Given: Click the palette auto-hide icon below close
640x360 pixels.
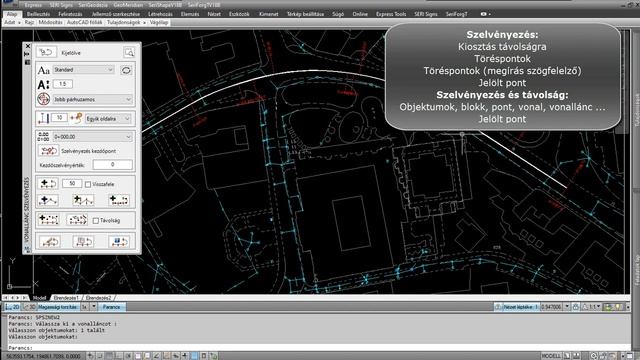Looking at the screenshot, I should 27,54.
